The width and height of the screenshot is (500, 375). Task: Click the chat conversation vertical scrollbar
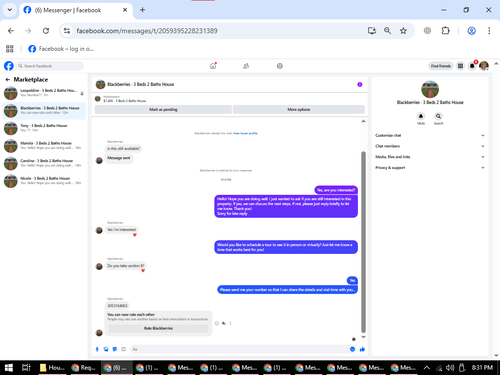pos(363,242)
